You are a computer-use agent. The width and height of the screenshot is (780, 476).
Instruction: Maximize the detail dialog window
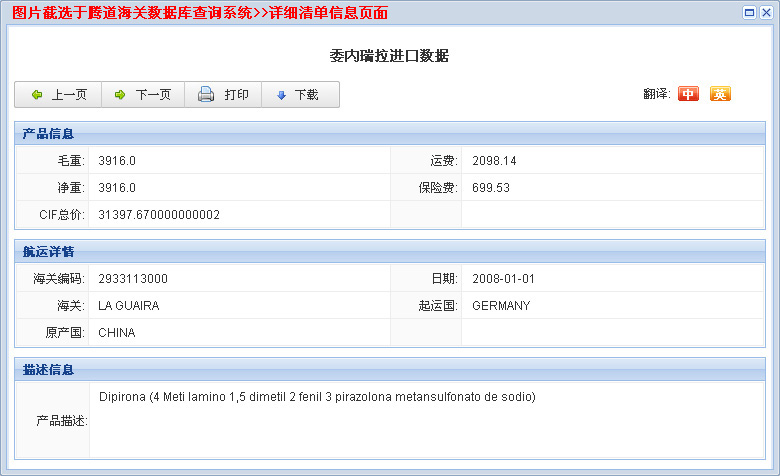(x=749, y=12)
